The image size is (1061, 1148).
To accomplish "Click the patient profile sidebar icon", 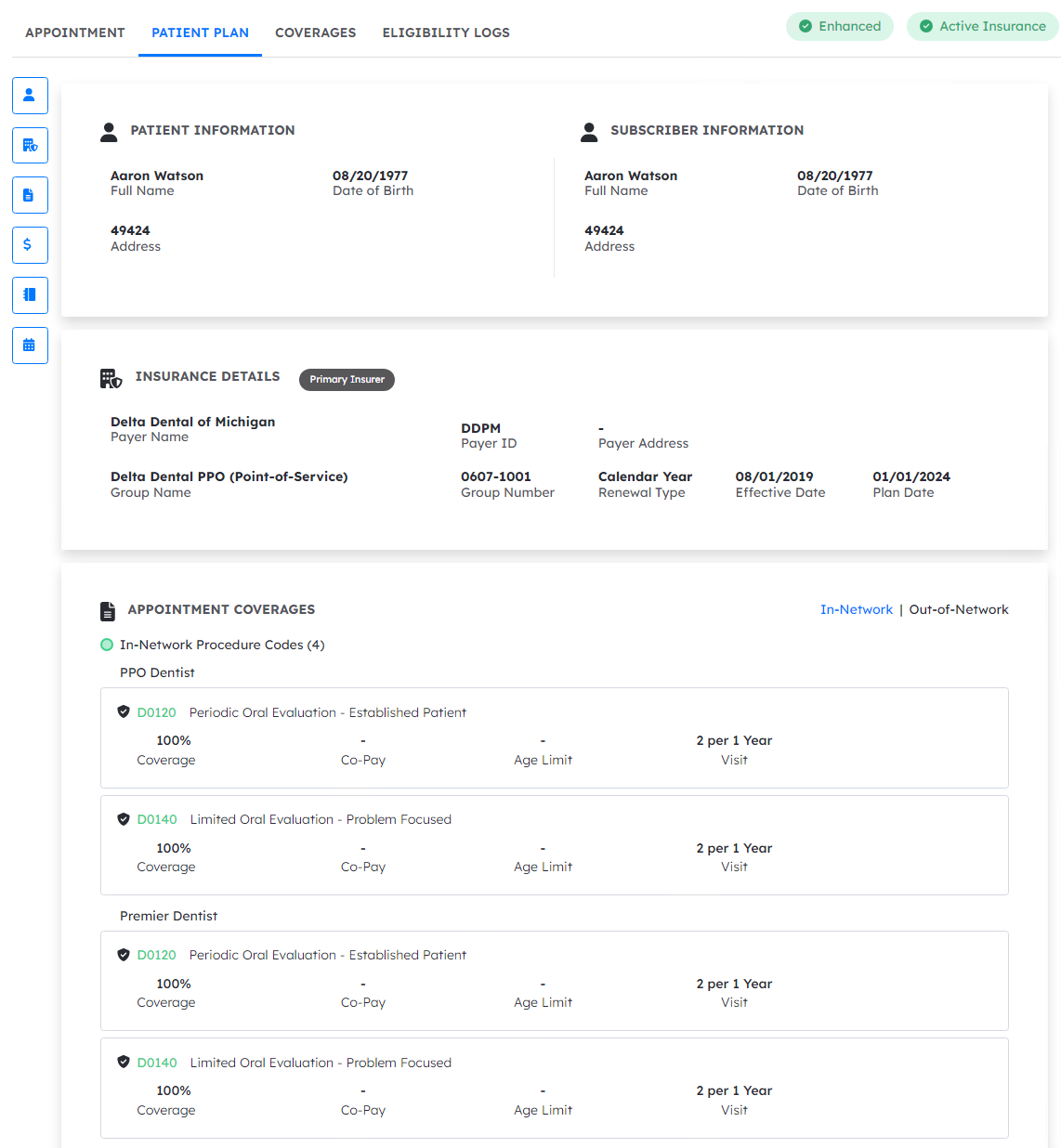I will (30, 96).
